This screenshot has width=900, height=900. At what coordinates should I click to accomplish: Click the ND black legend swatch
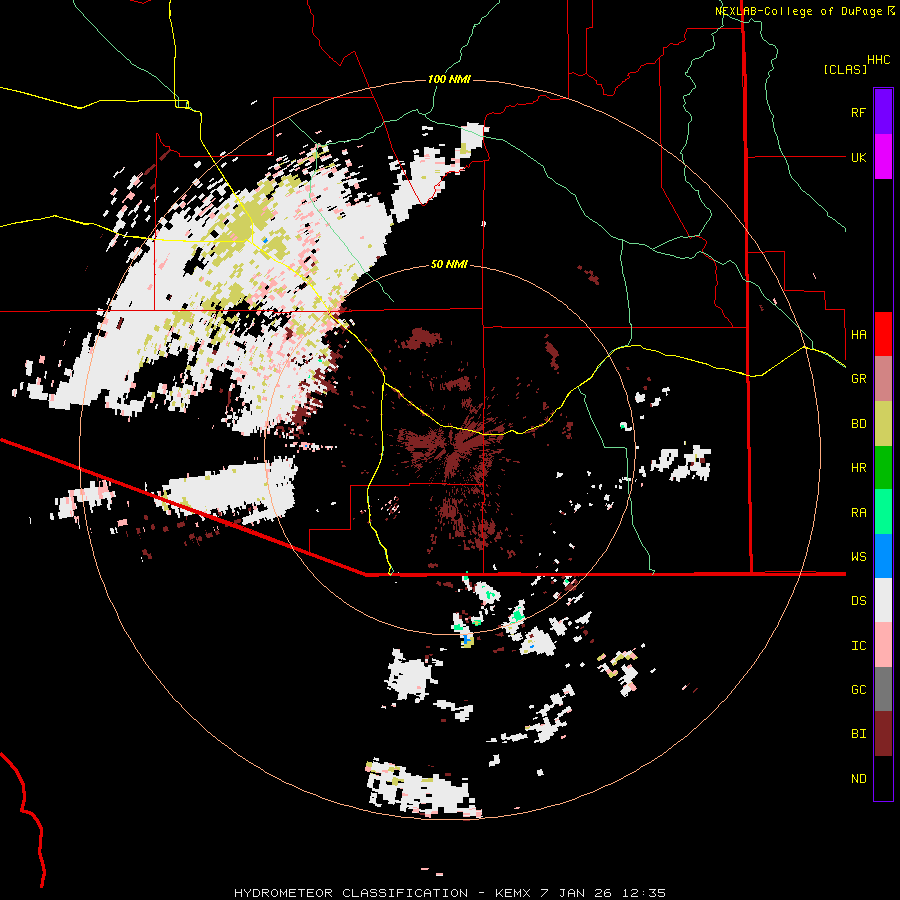883,778
